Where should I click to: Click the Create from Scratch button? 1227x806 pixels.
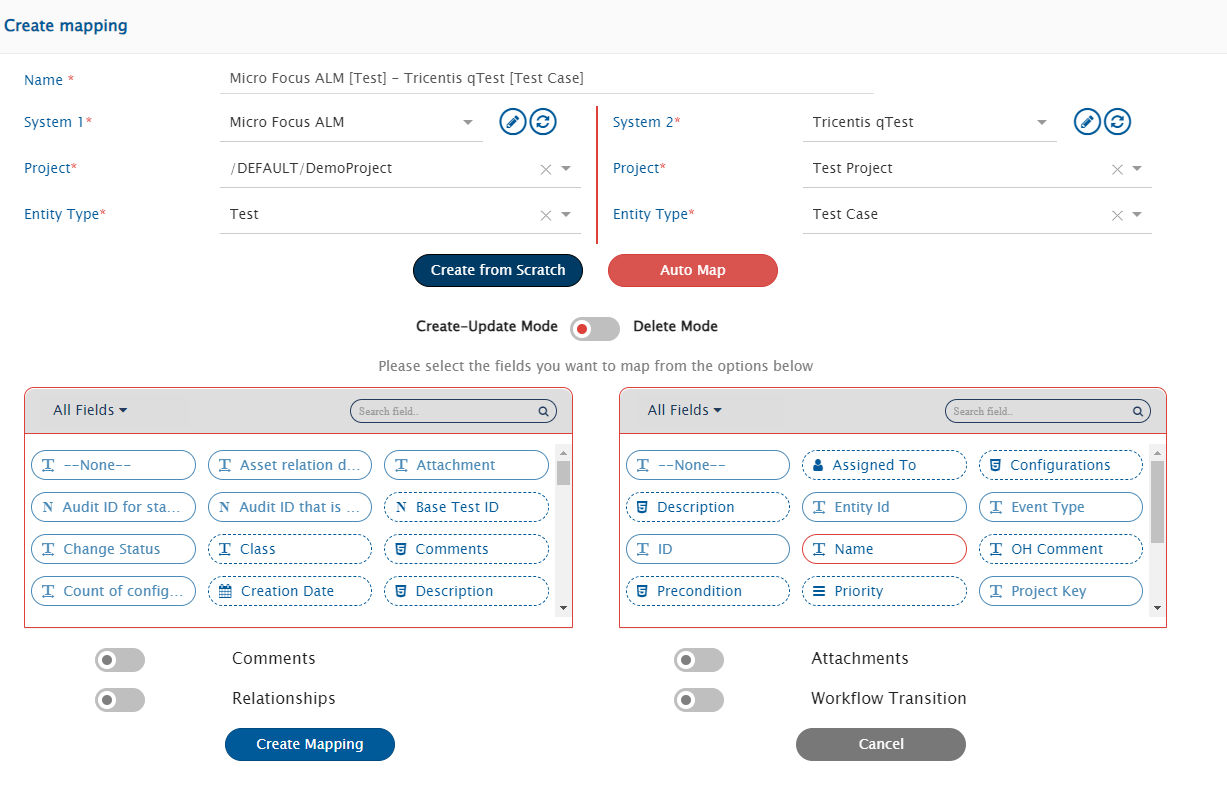coord(498,270)
